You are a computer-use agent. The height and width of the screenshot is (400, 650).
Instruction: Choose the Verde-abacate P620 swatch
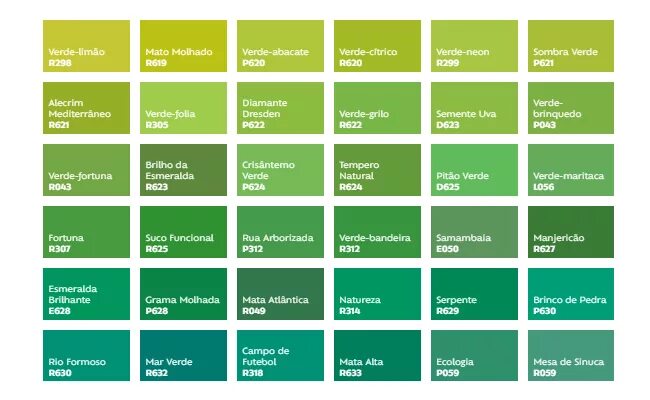[x=280, y=46]
